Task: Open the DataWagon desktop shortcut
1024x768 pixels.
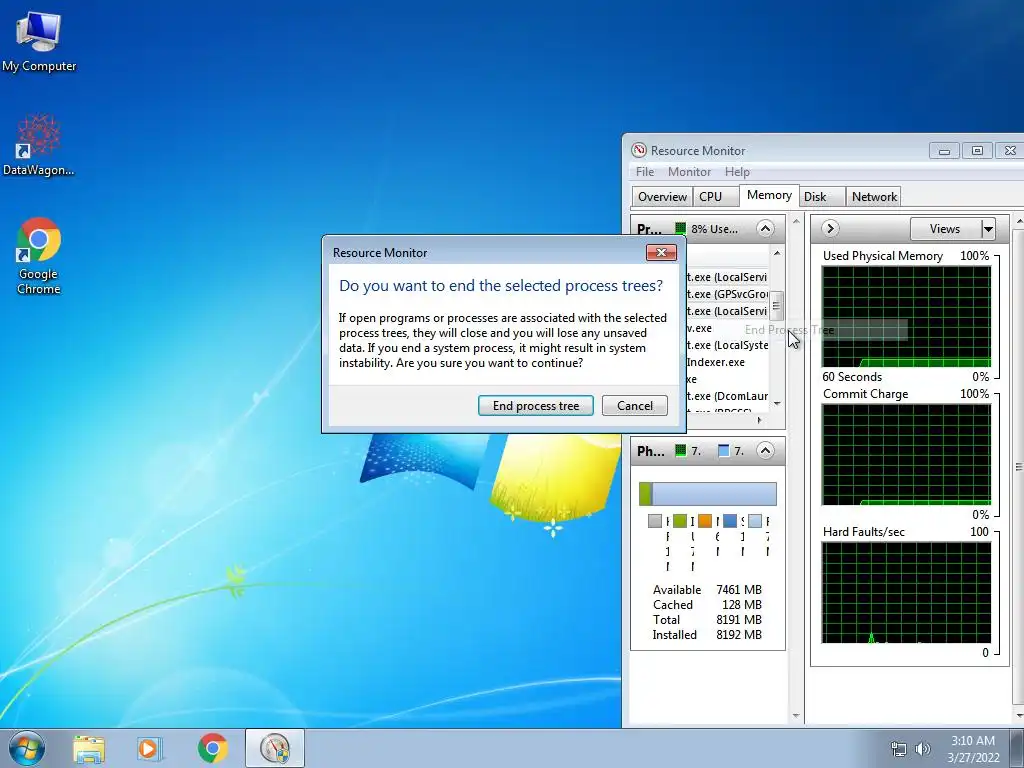Action: point(39,145)
